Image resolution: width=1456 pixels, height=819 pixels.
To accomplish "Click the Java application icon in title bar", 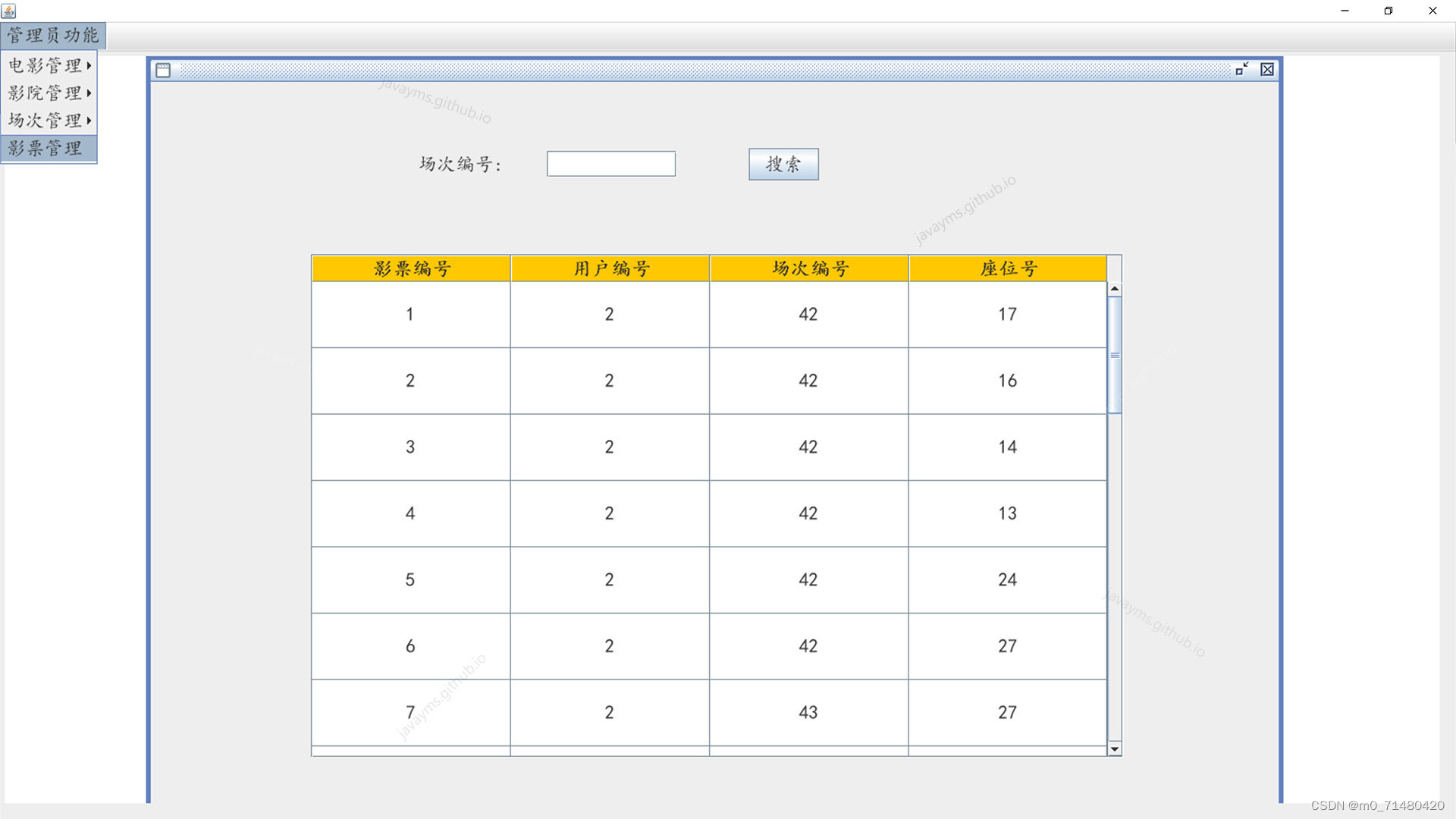I will click(x=9, y=11).
